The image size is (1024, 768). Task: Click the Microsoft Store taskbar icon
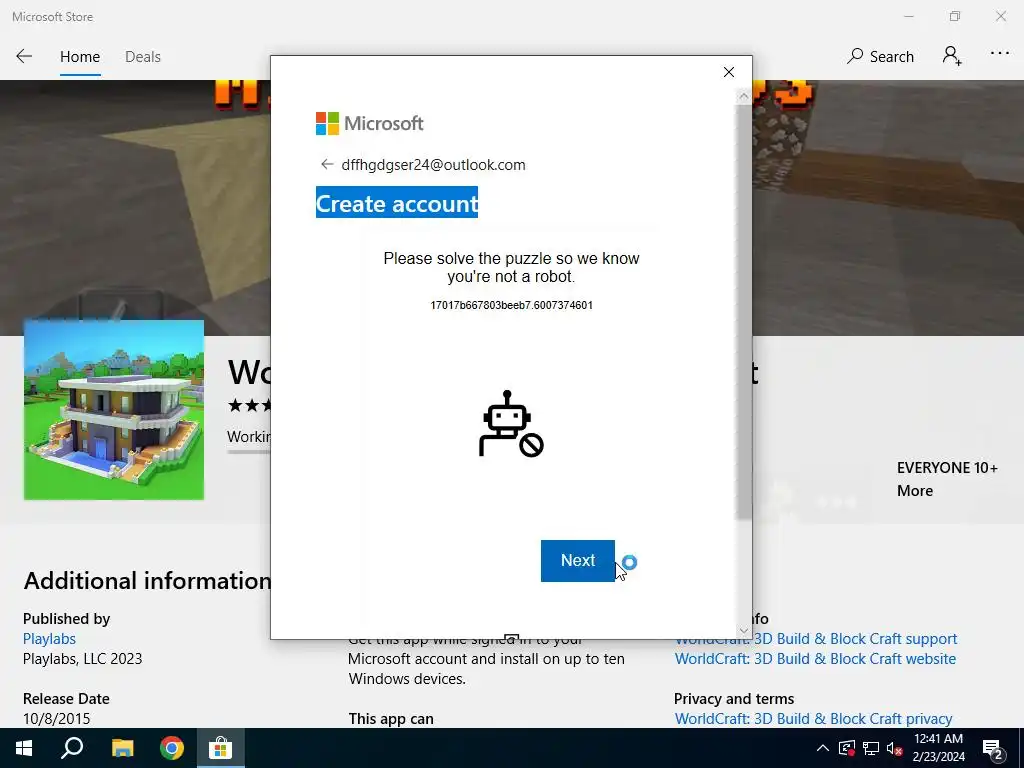point(220,748)
